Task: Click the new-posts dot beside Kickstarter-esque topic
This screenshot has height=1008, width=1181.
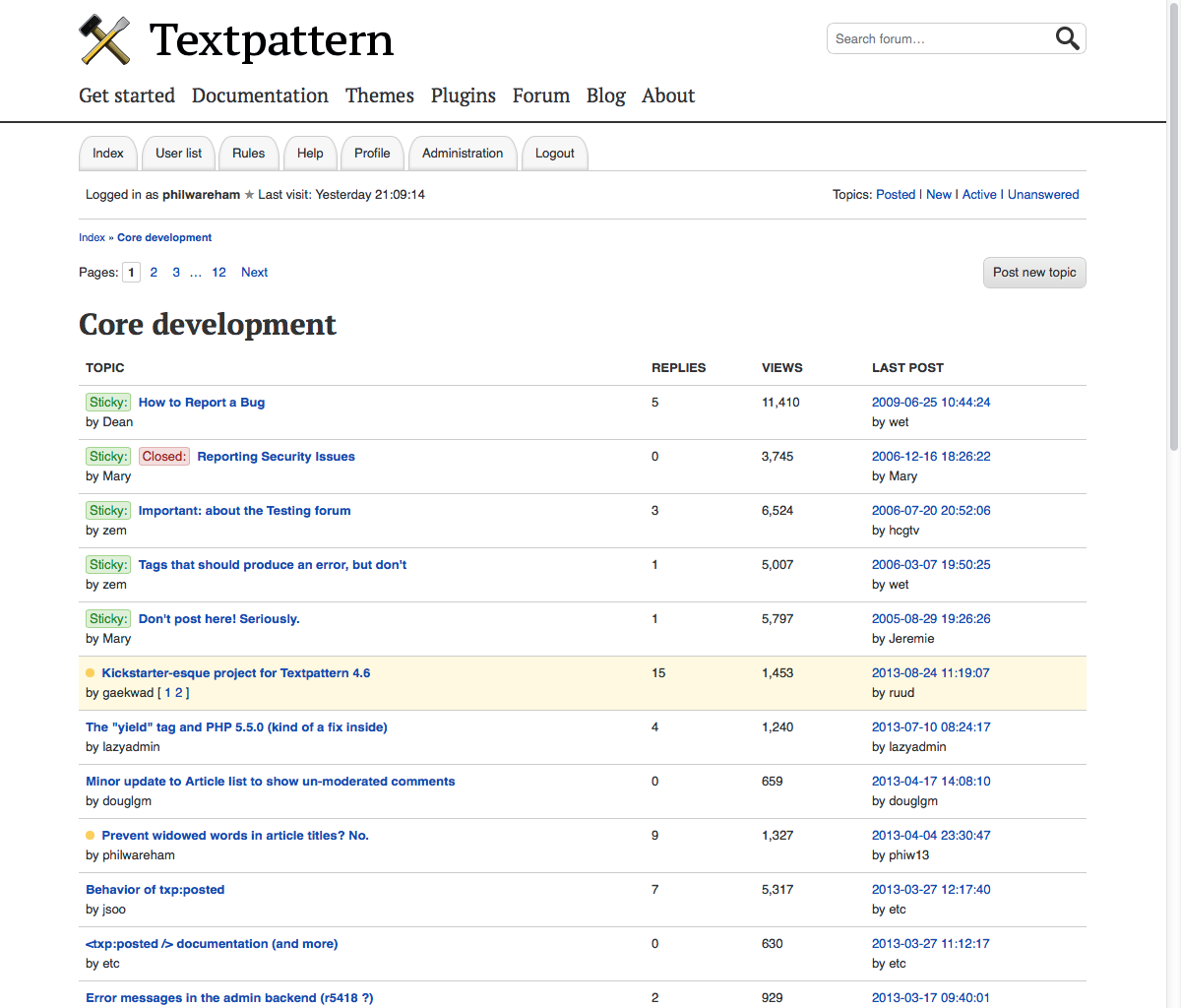Action: point(91,673)
